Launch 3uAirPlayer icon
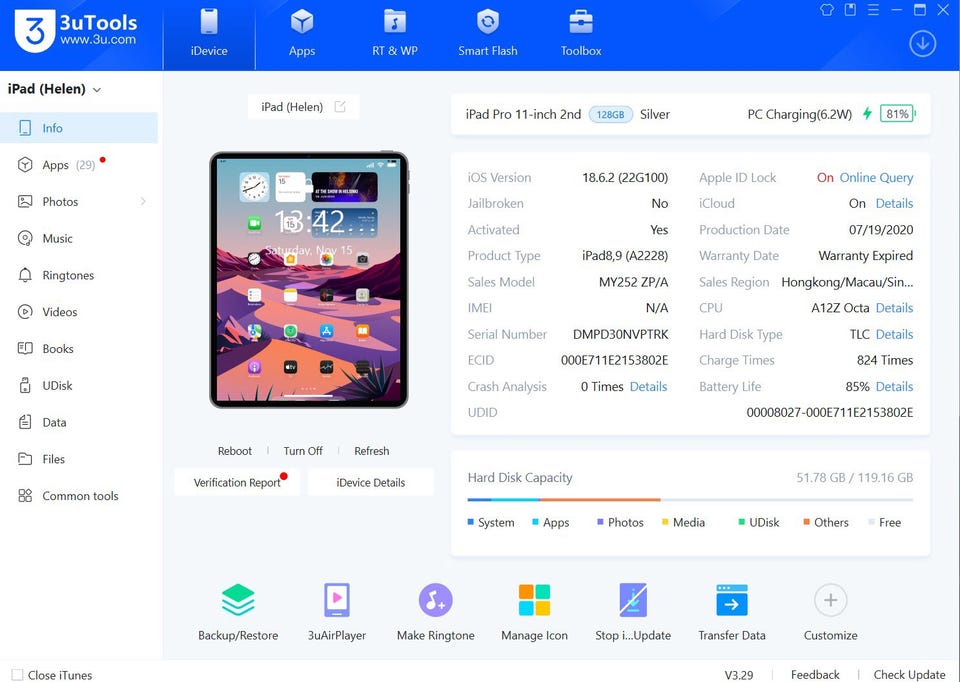This screenshot has height=682, width=960. [337, 600]
